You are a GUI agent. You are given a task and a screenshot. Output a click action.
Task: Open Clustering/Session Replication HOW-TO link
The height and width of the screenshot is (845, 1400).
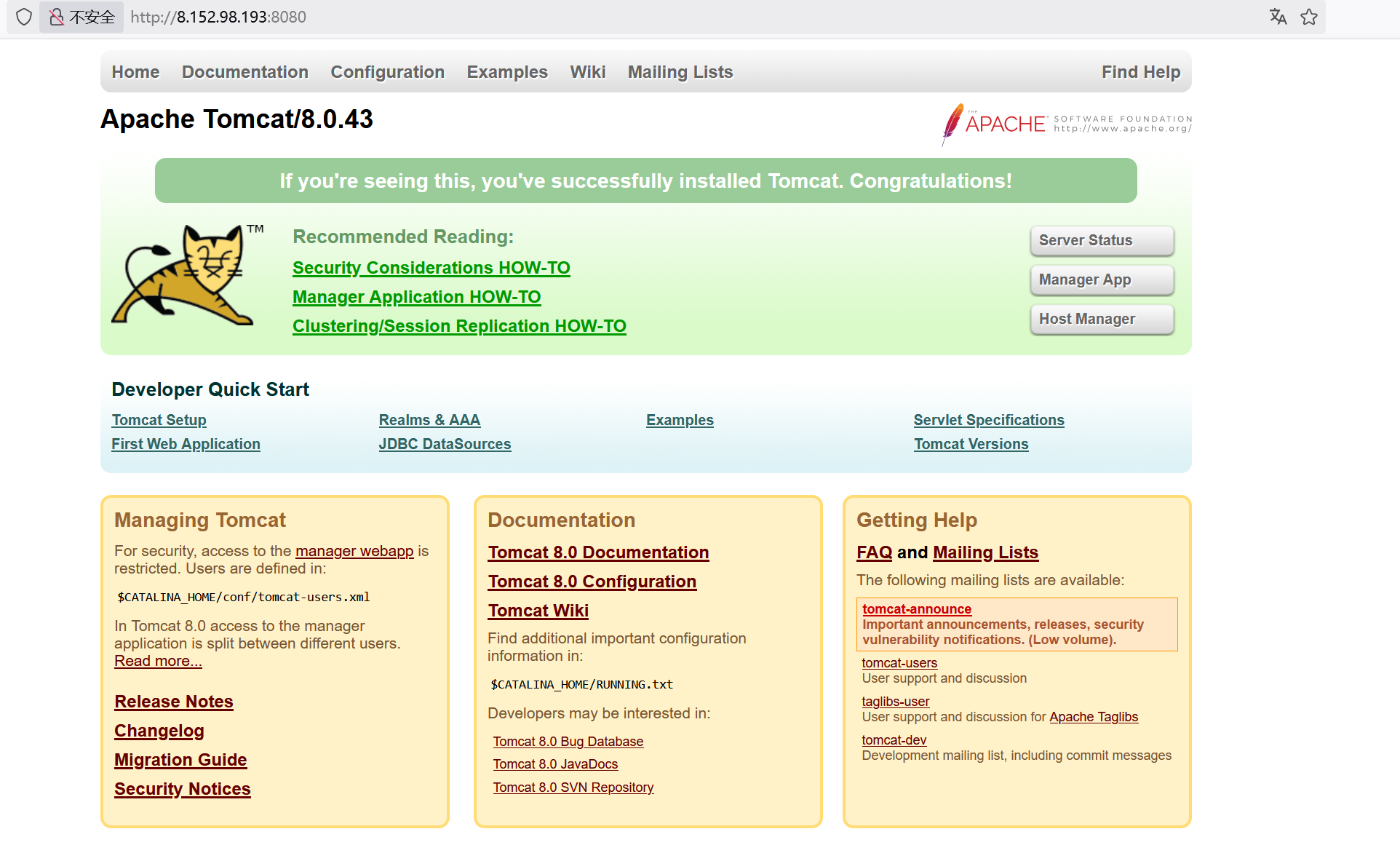pyautogui.click(x=459, y=326)
